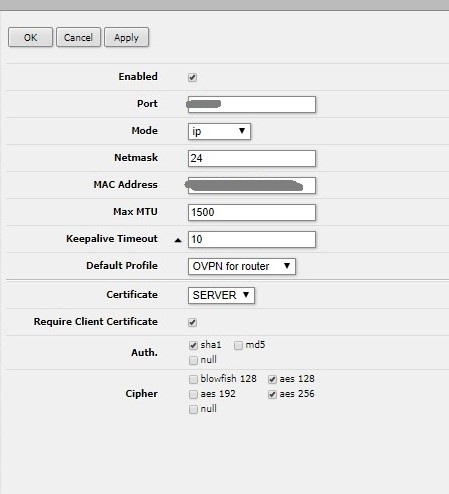Open the Certificate dropdown showing SERVER

click(221, 295)
